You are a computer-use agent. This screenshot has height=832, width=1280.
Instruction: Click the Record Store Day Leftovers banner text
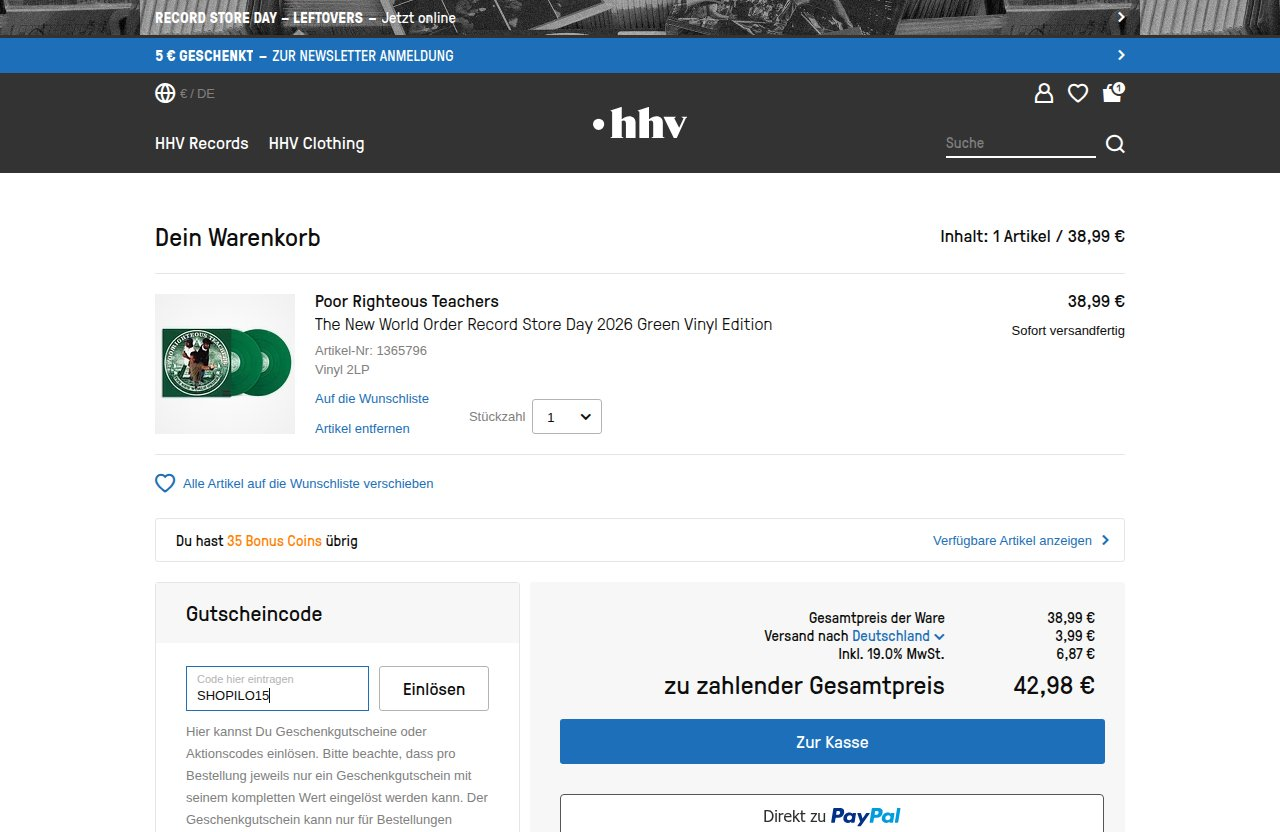click(x=305, y=18)
